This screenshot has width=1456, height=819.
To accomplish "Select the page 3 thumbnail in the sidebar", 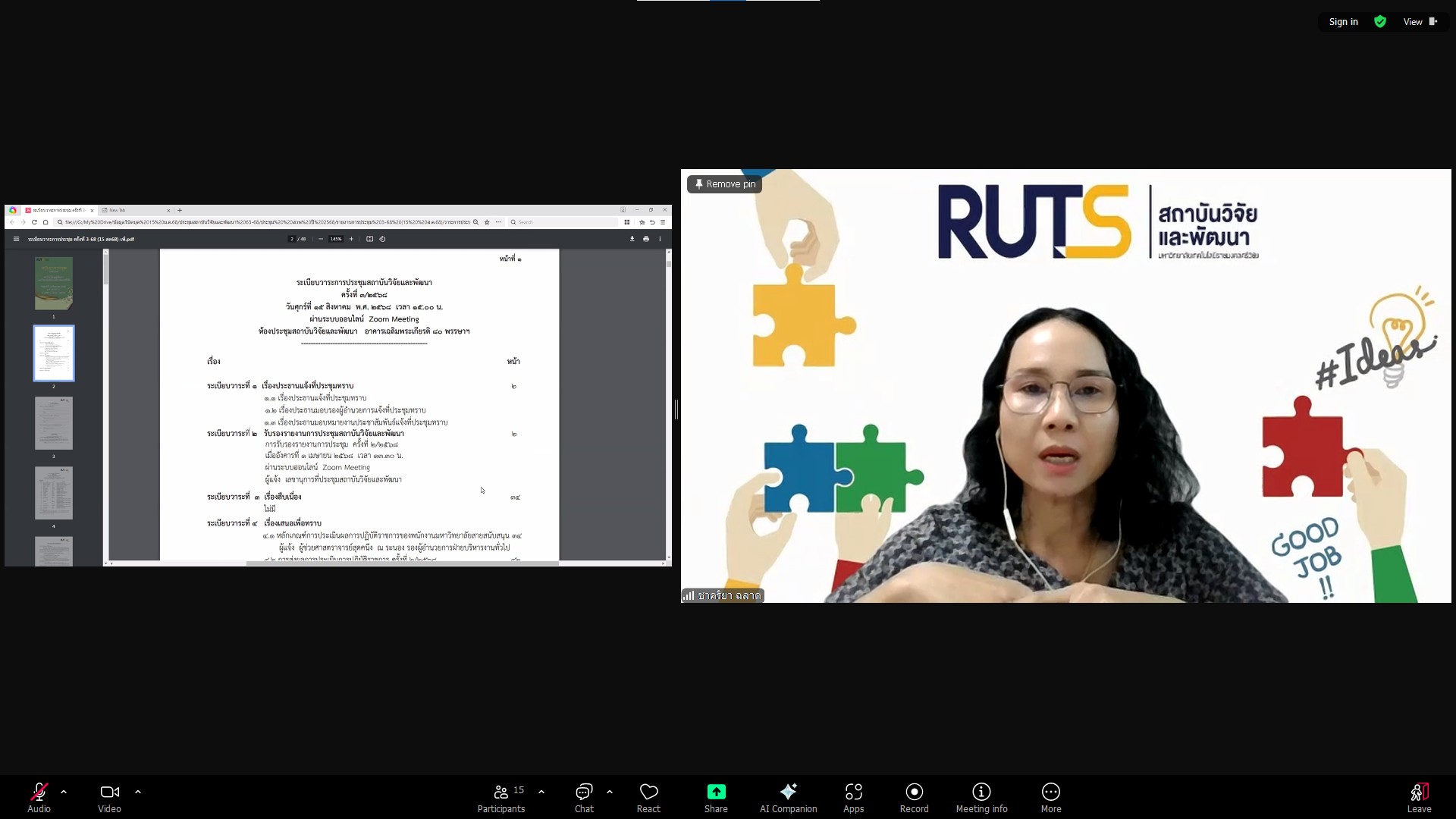I will click(x=54, y=423).
